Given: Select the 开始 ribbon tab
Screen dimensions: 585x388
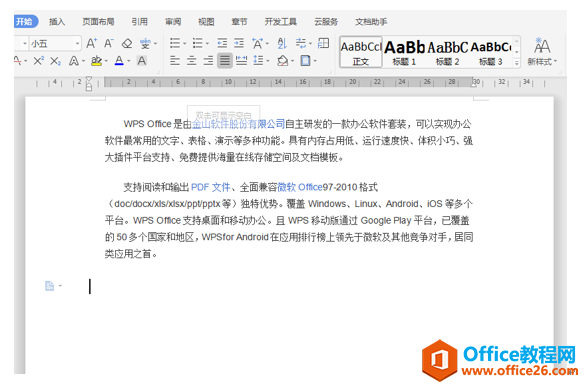Looking at the screenshot, I should (25, 22).
